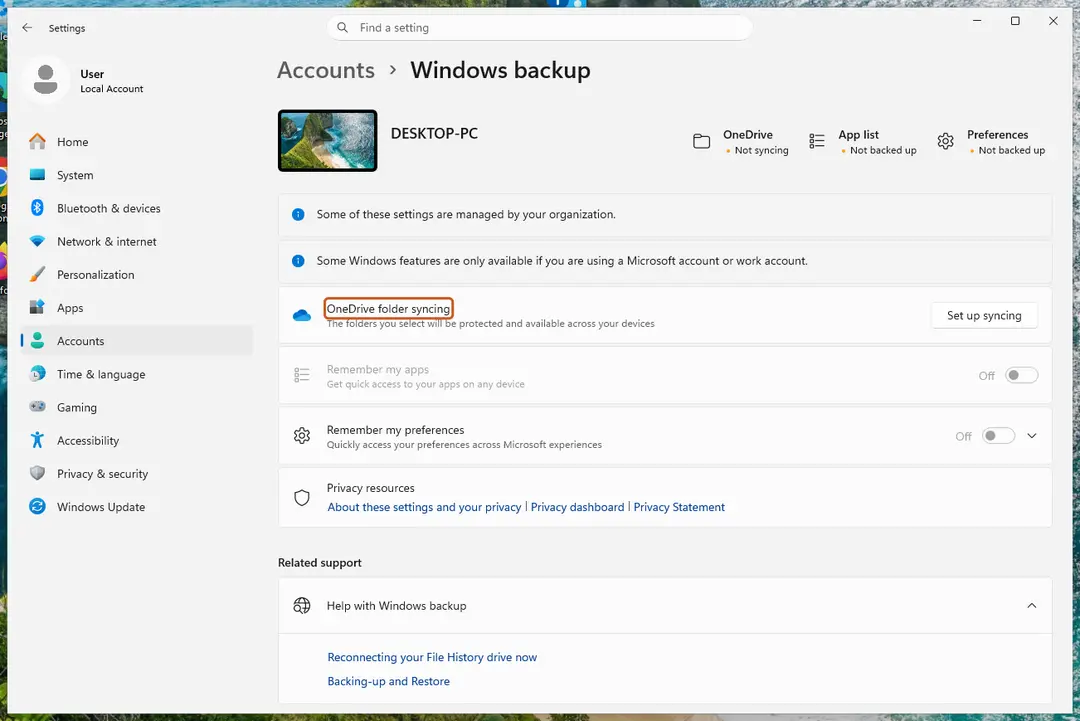The image size is (1080, 721).
Task: Select Personalization in the sidebar
Action: 137,274
